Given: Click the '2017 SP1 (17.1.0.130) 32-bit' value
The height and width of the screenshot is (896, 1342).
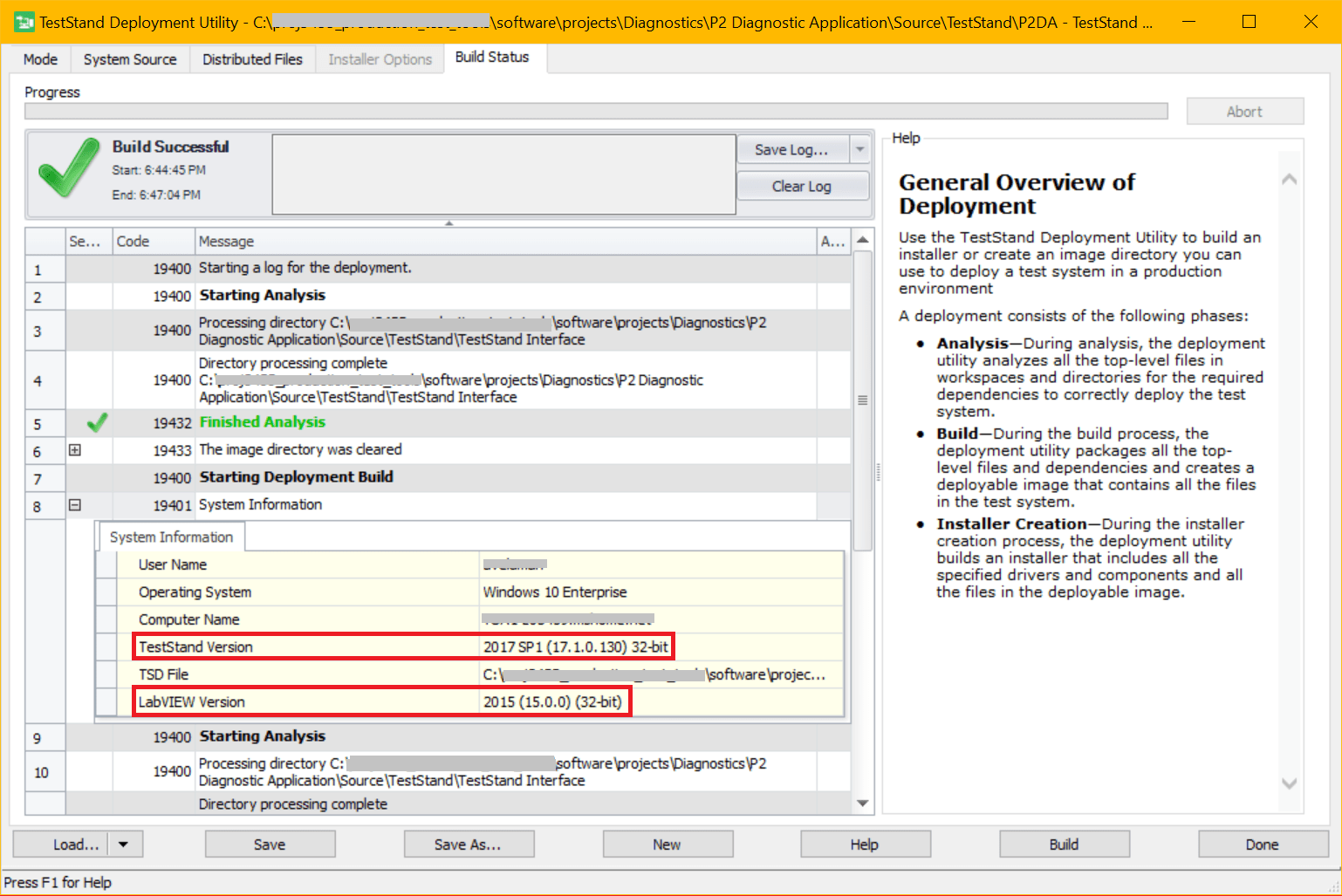Looking at the screenshot, I should coord(576,647).
